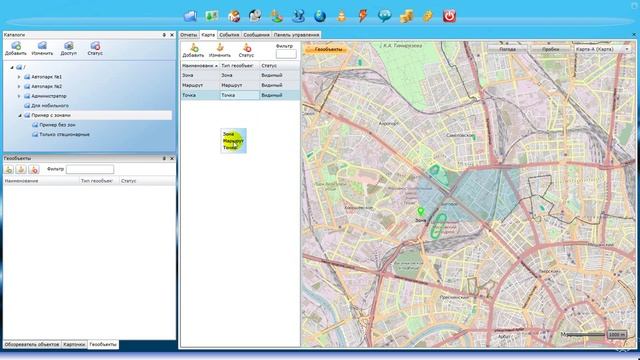The image size is (640, 360).
Task: Open the black-white penguin-like icon in top toolbar
Action: coord(255,16)
